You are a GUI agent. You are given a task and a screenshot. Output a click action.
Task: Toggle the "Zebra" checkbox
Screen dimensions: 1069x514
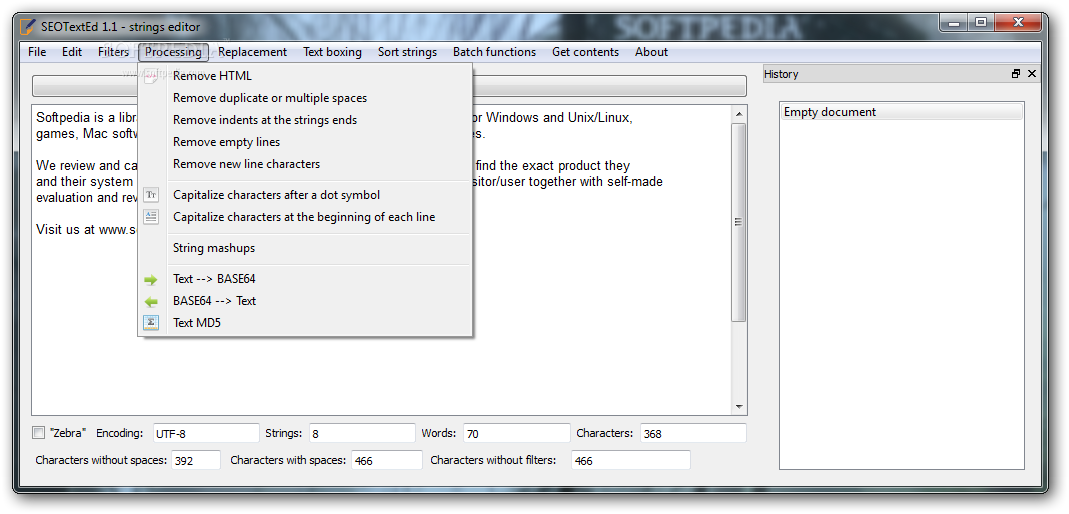39,433
